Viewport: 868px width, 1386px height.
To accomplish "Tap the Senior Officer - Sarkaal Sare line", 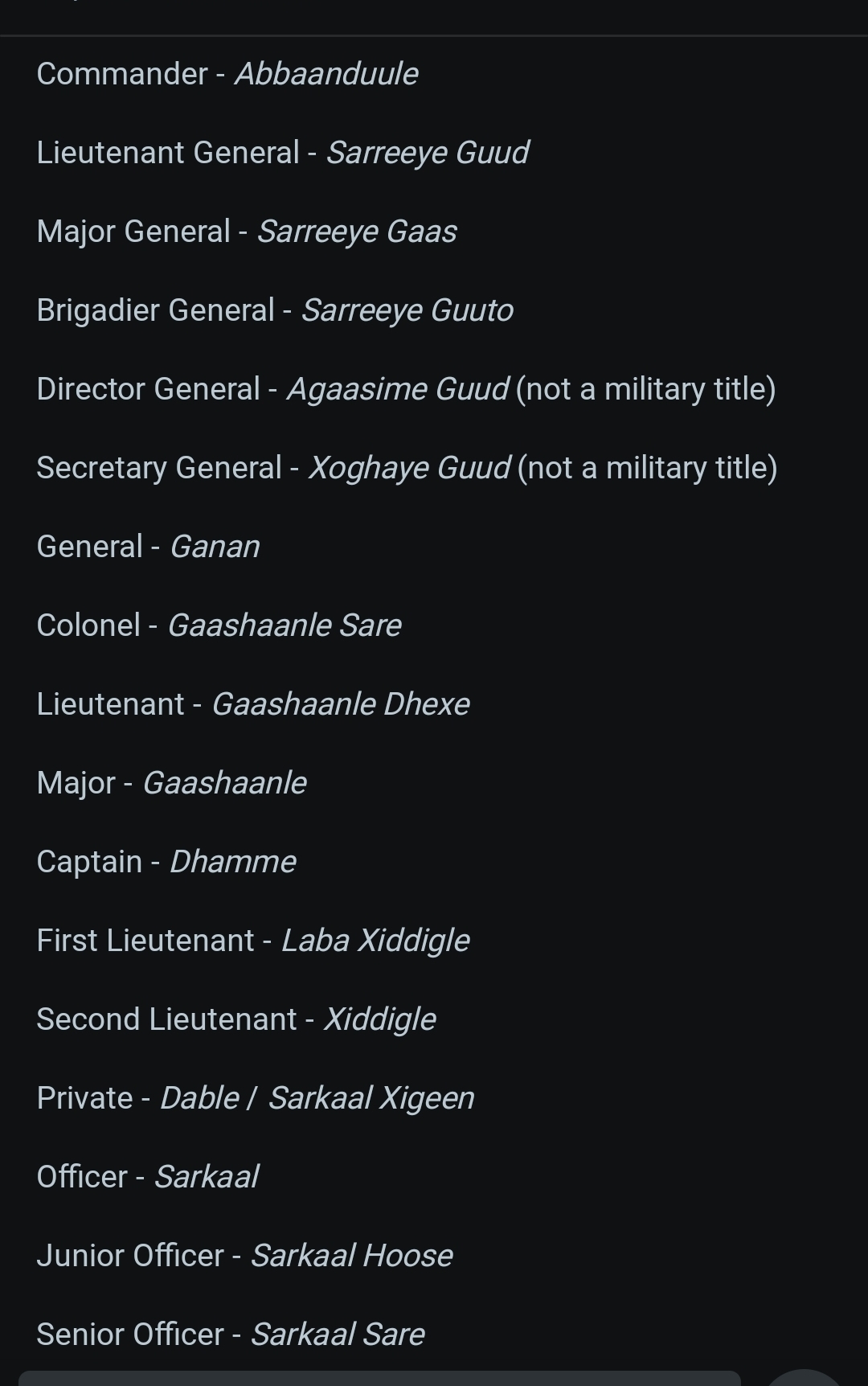I will (x=231, y=1335).
